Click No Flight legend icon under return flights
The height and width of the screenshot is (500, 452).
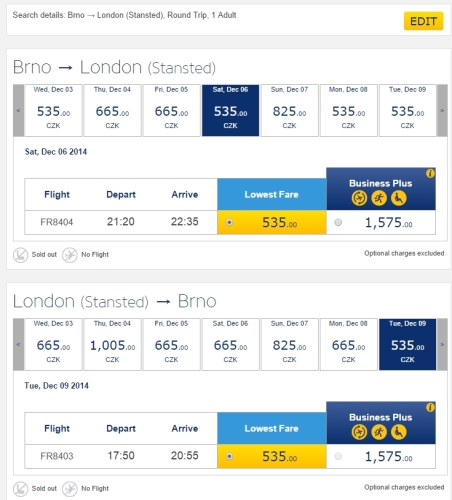[x=70, y=489]
